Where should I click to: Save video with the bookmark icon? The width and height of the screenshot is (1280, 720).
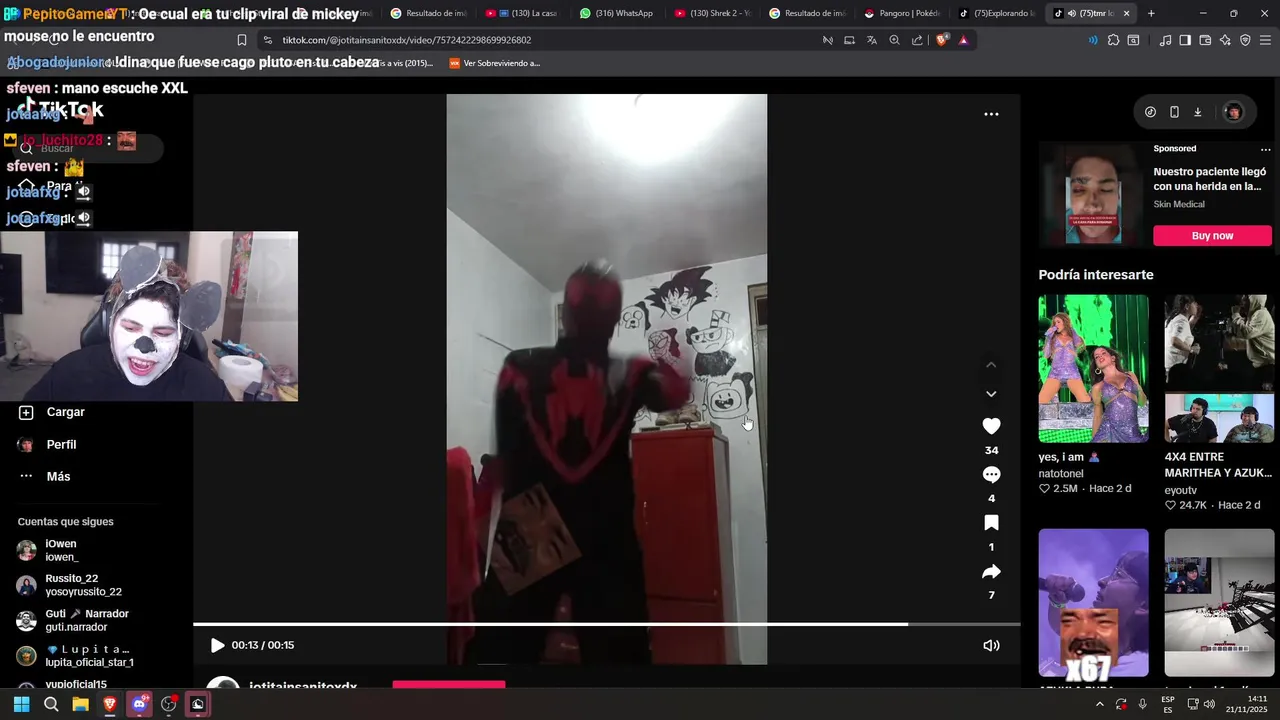pos(991,523)
